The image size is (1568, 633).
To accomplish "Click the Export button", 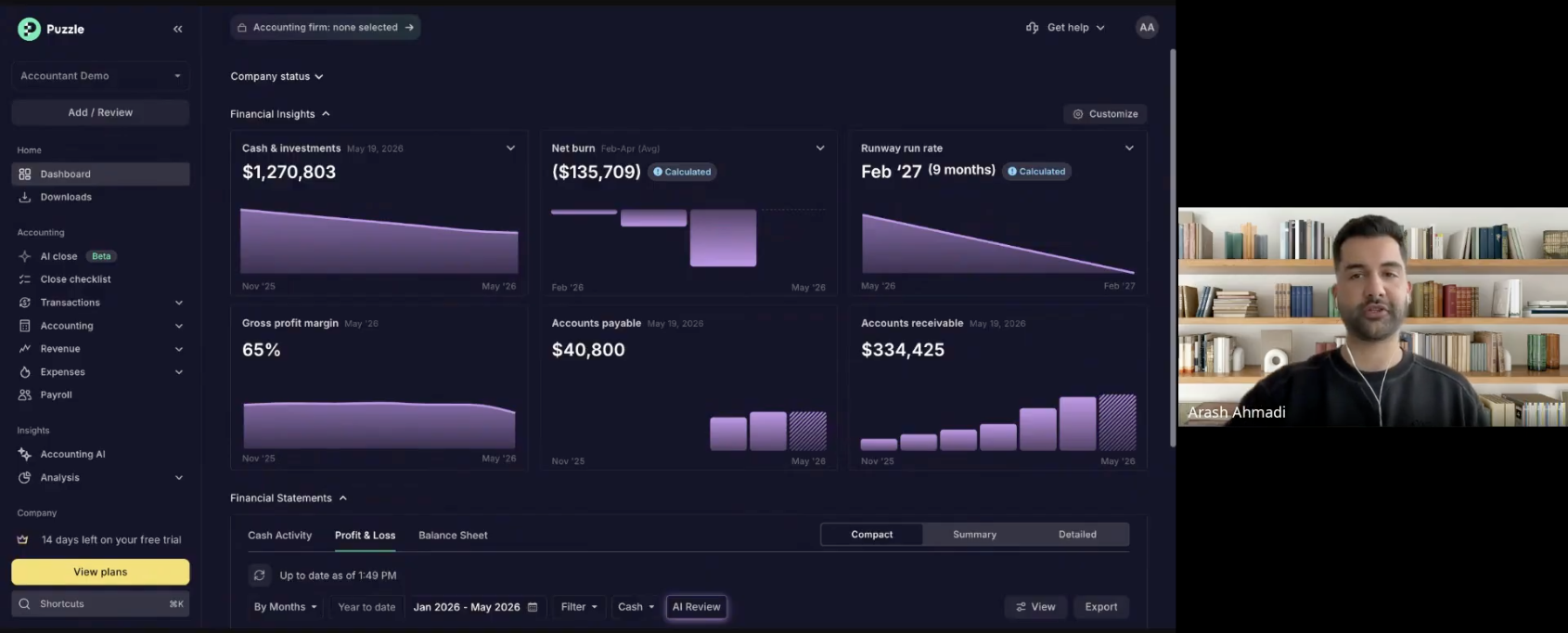I will (x=1101, y=607).
